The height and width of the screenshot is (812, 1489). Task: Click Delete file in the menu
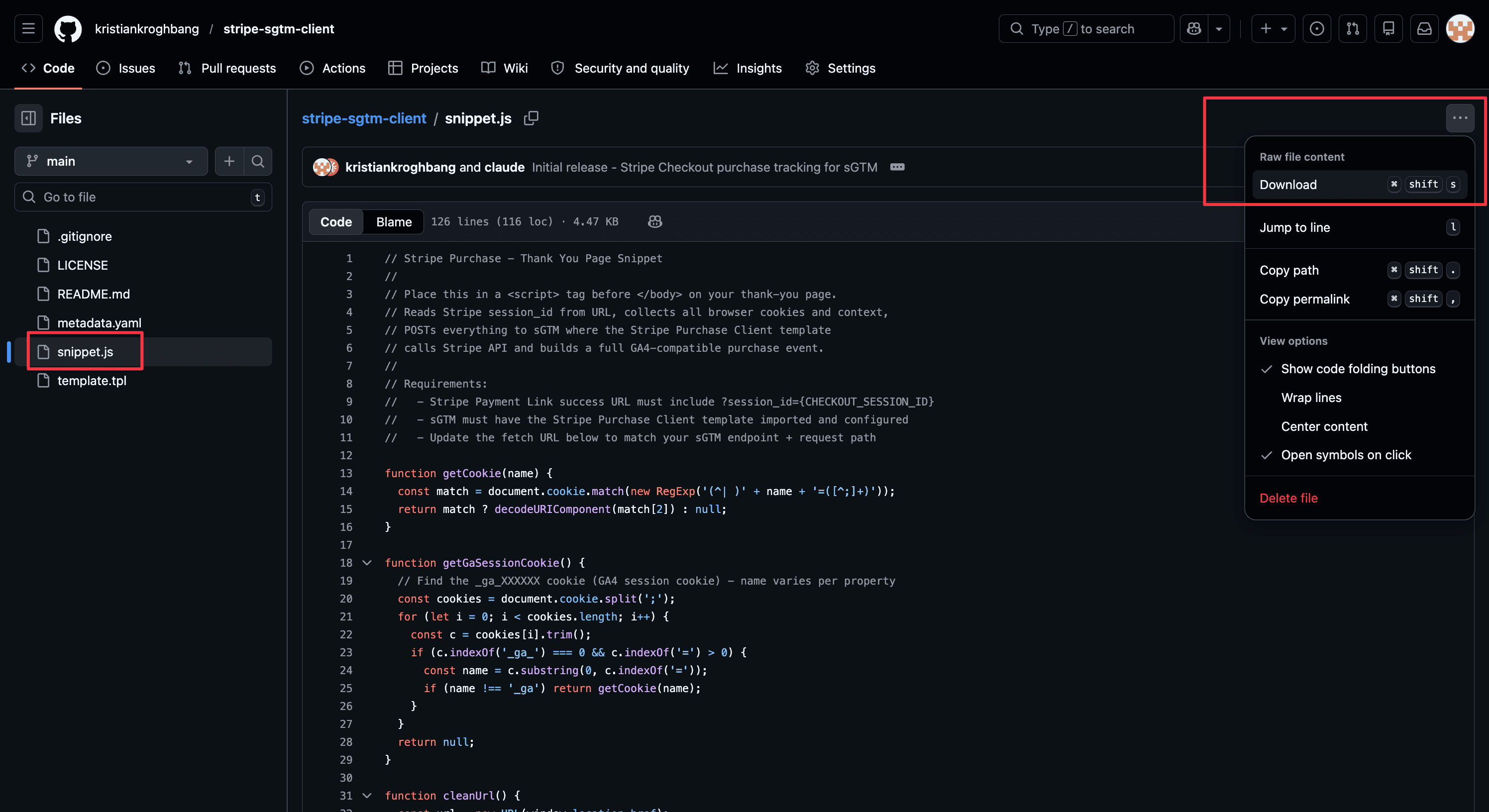coord(1288,498)
